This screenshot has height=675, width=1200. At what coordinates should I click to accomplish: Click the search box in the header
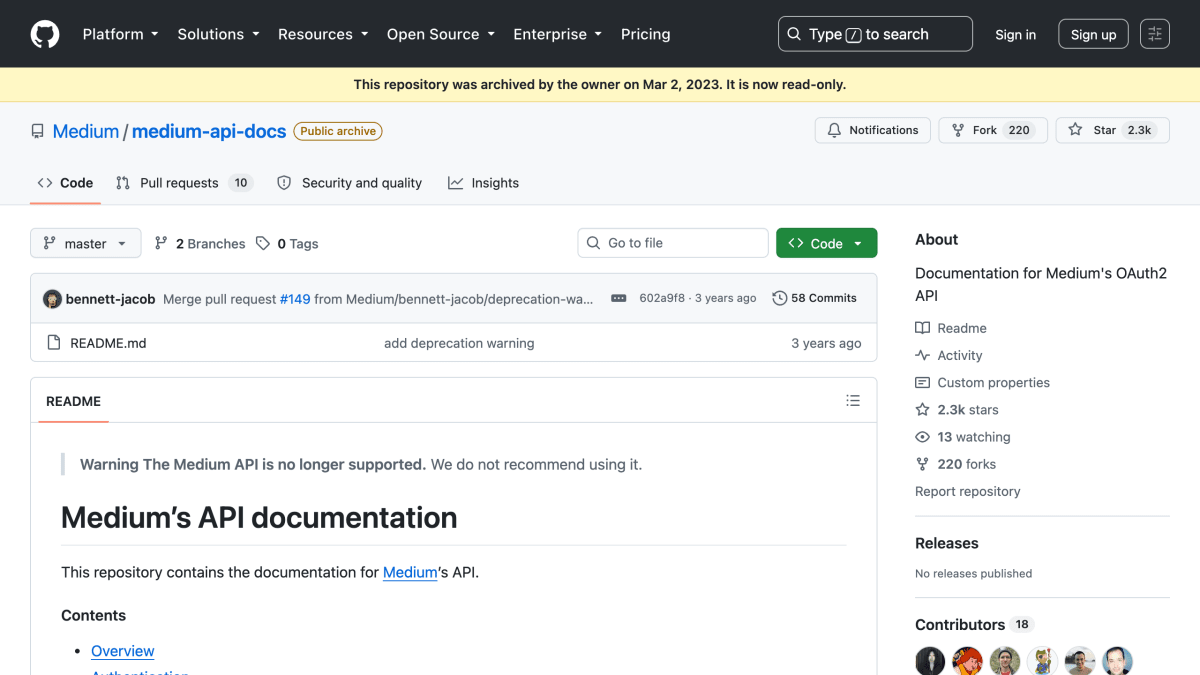[x=875, y=34]
